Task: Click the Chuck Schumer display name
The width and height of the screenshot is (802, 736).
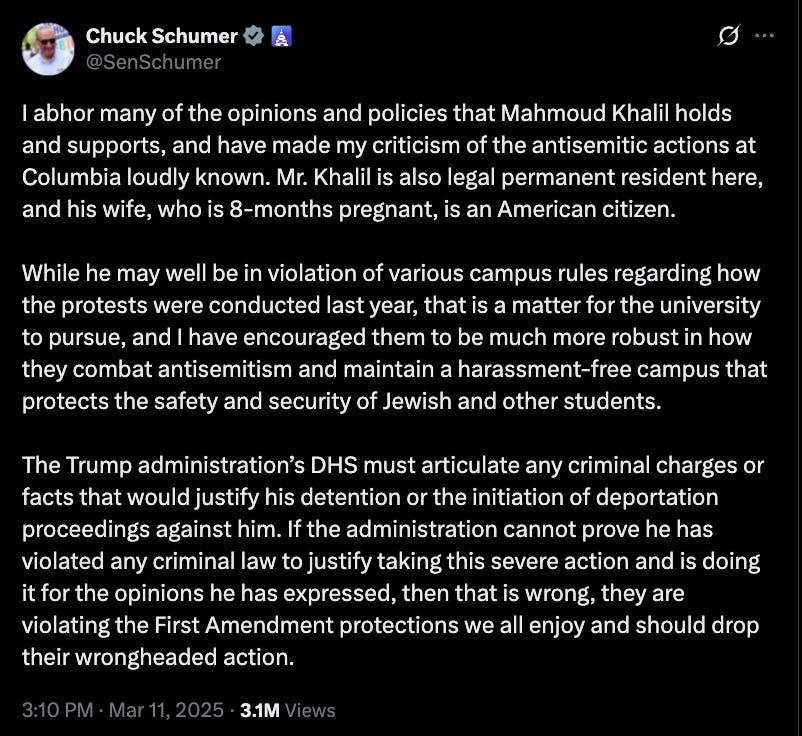Action: (162, 36)
